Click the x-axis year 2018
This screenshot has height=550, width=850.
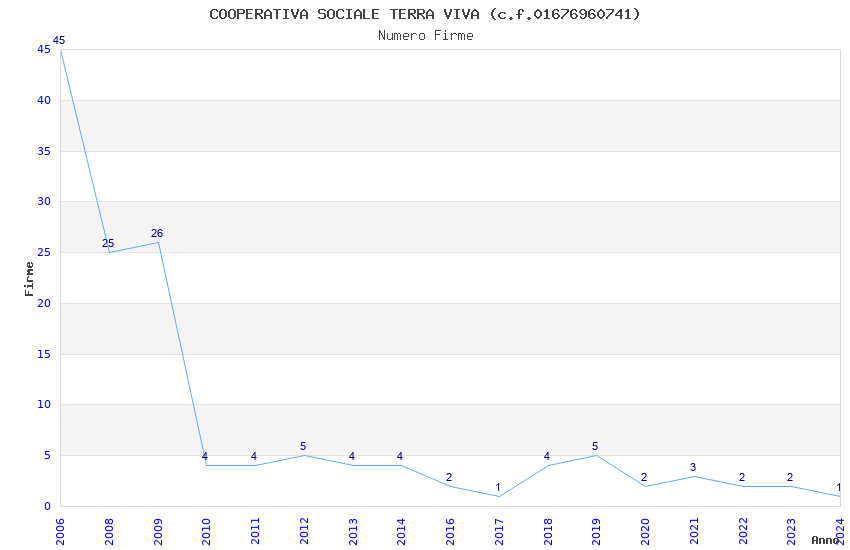[548, 531]
